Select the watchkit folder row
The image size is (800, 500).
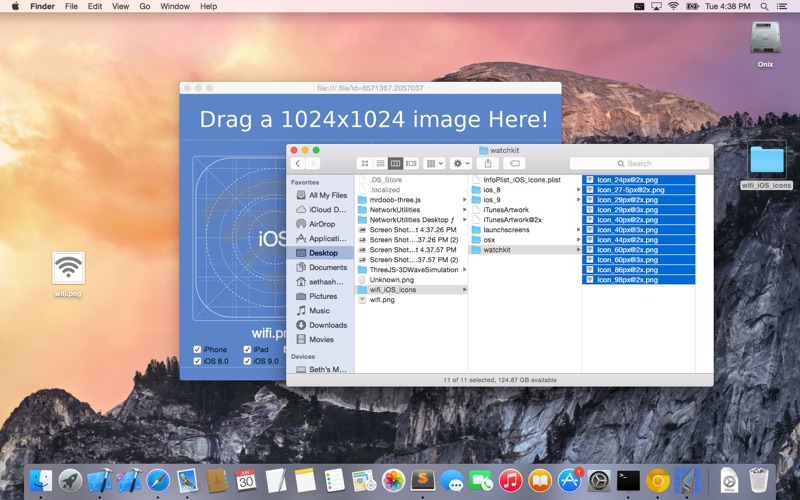525,249
